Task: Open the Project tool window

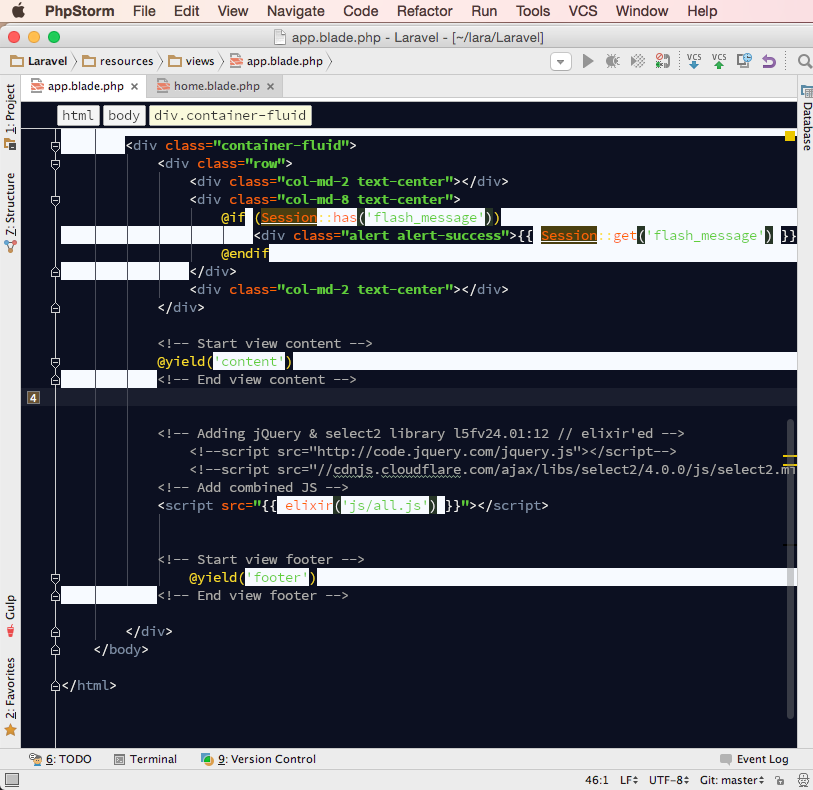Action: tap(10, 116)
